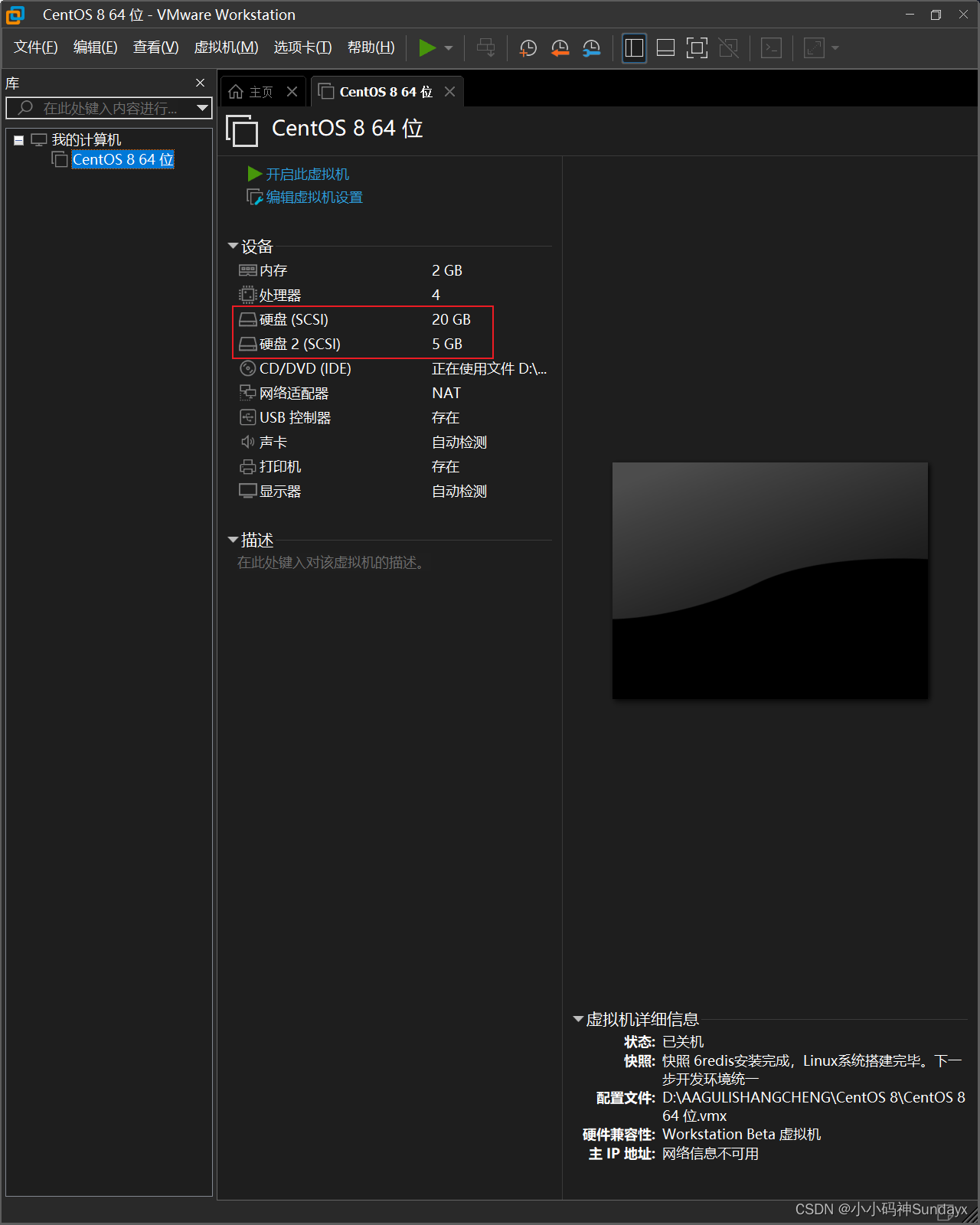The height and width of the screenshot is (1225, 980).
Task: Click the 内存 memory device icon
Action: pos(247,270)
